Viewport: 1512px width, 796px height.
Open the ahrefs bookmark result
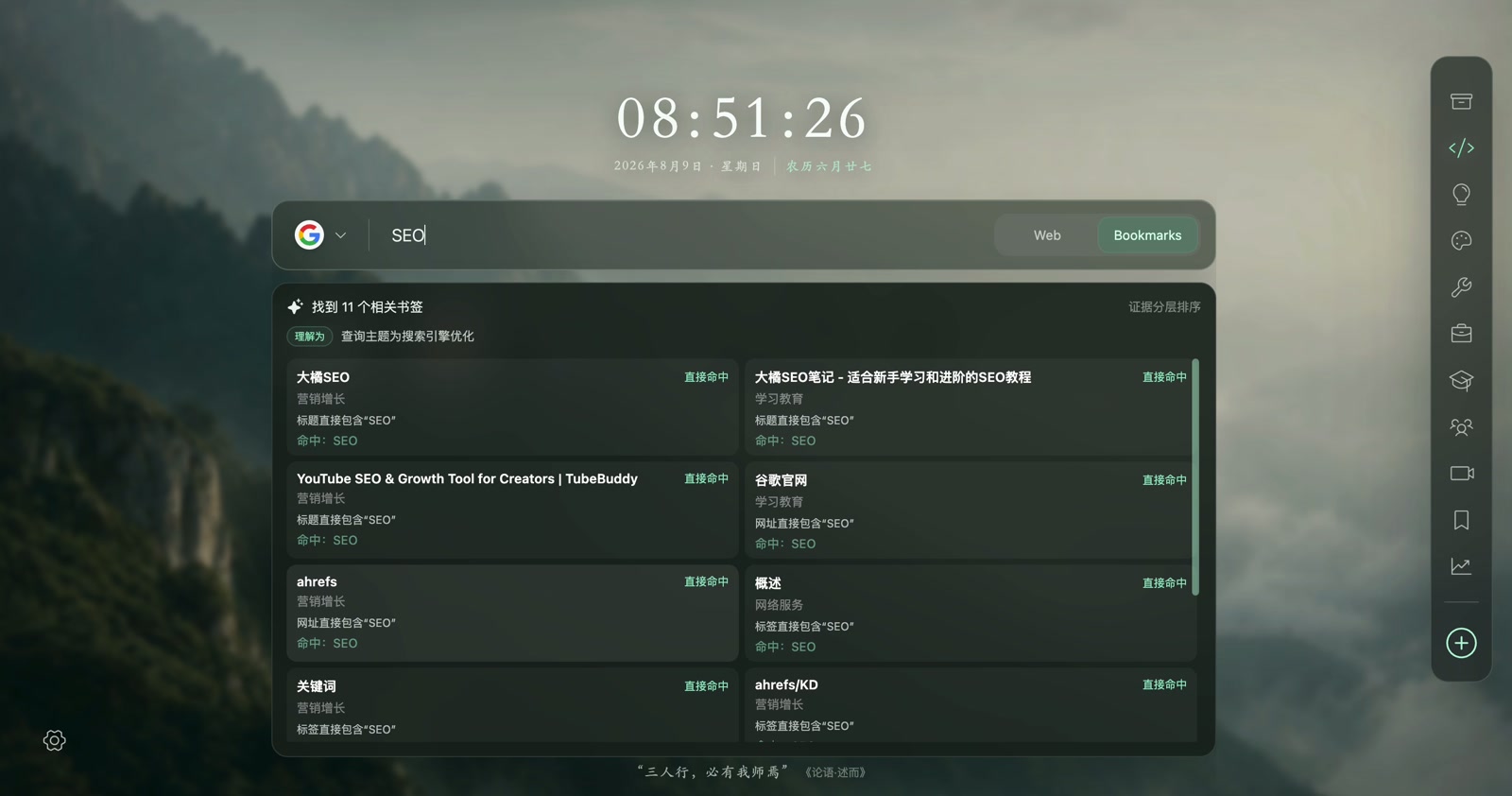click(512, 613)
